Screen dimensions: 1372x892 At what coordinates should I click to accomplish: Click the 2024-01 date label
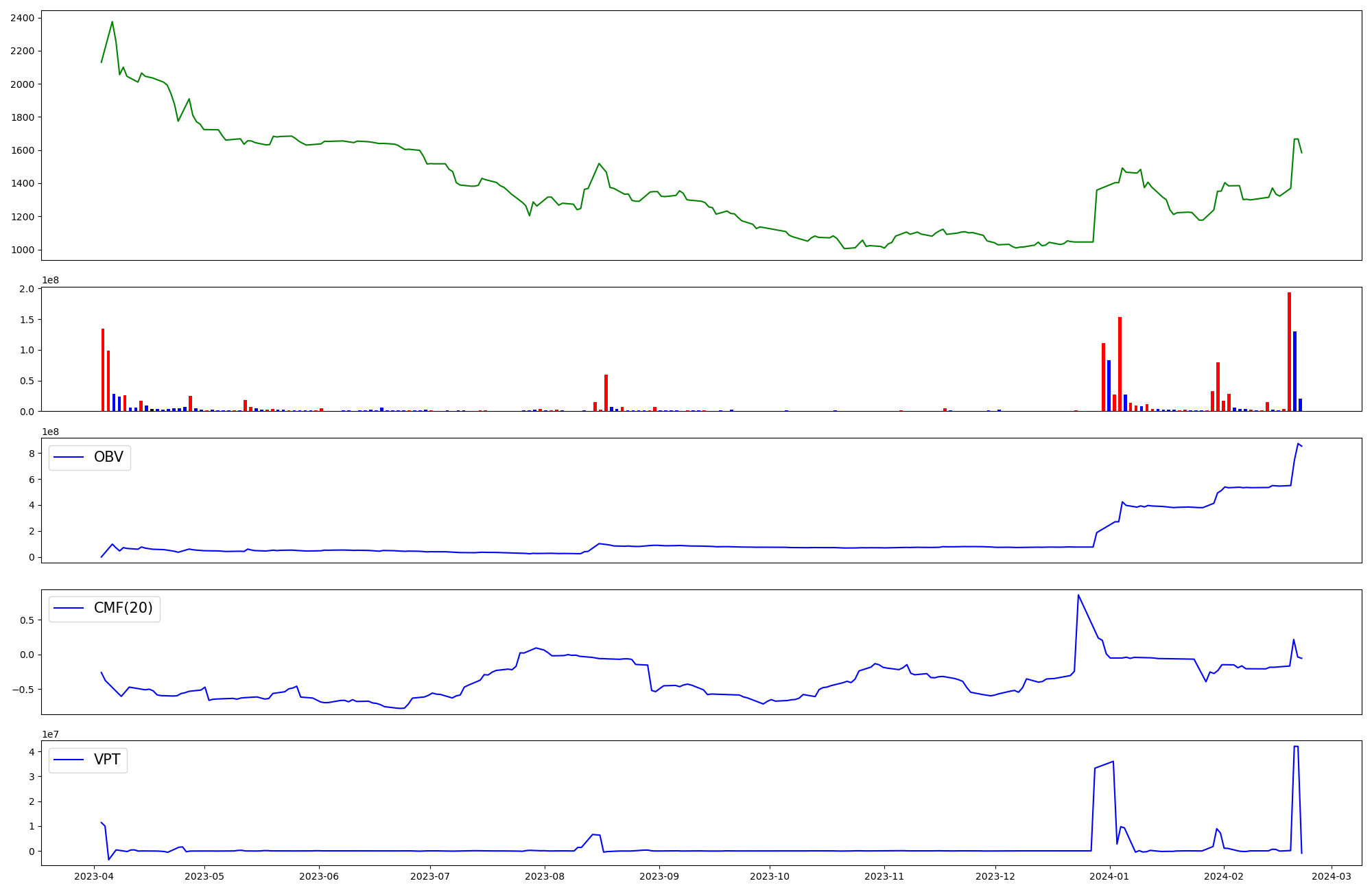(x=1109, y=876)
